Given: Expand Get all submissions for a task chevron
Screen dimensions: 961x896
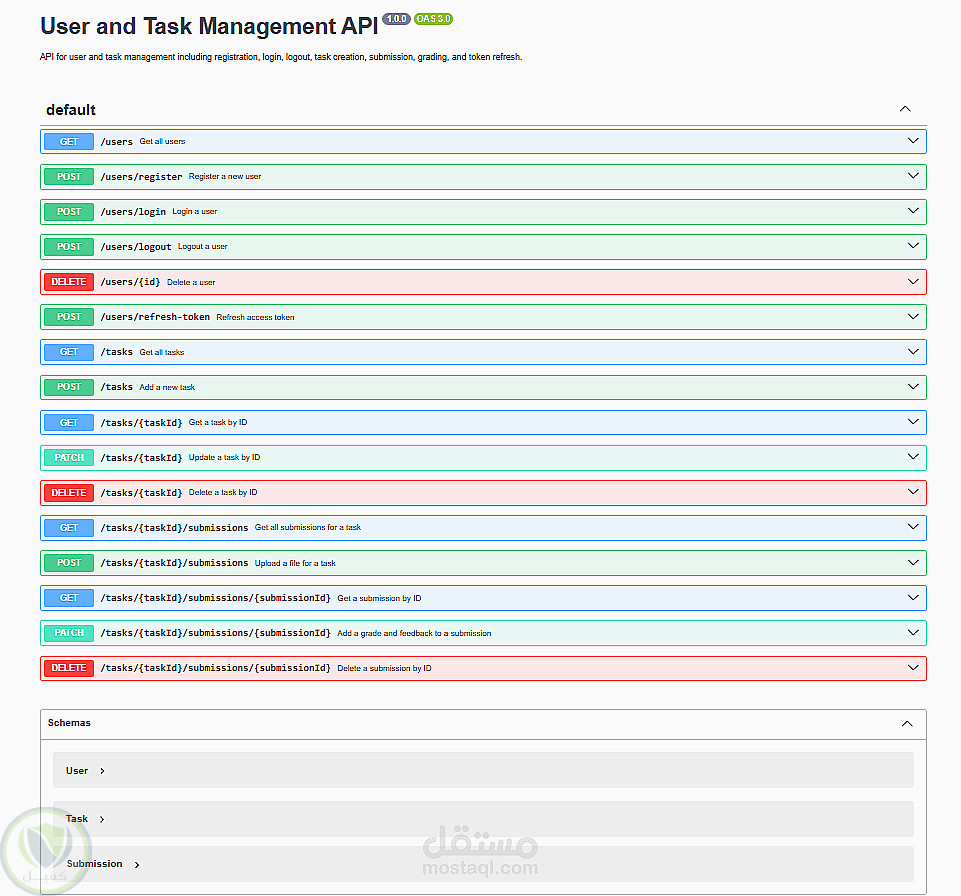Looking at the screenshot, I should point(913,527).
